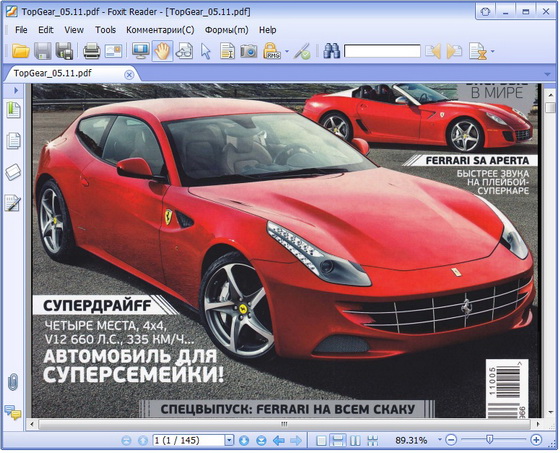Click the Save As icon
Screen dimensions: 560x453
point(65,51)
